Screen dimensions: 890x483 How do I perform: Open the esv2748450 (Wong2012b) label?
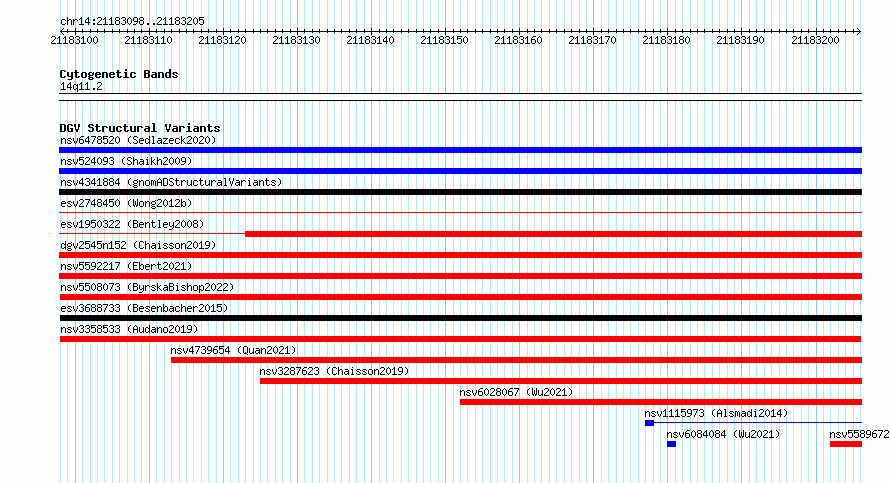point(126,203)
